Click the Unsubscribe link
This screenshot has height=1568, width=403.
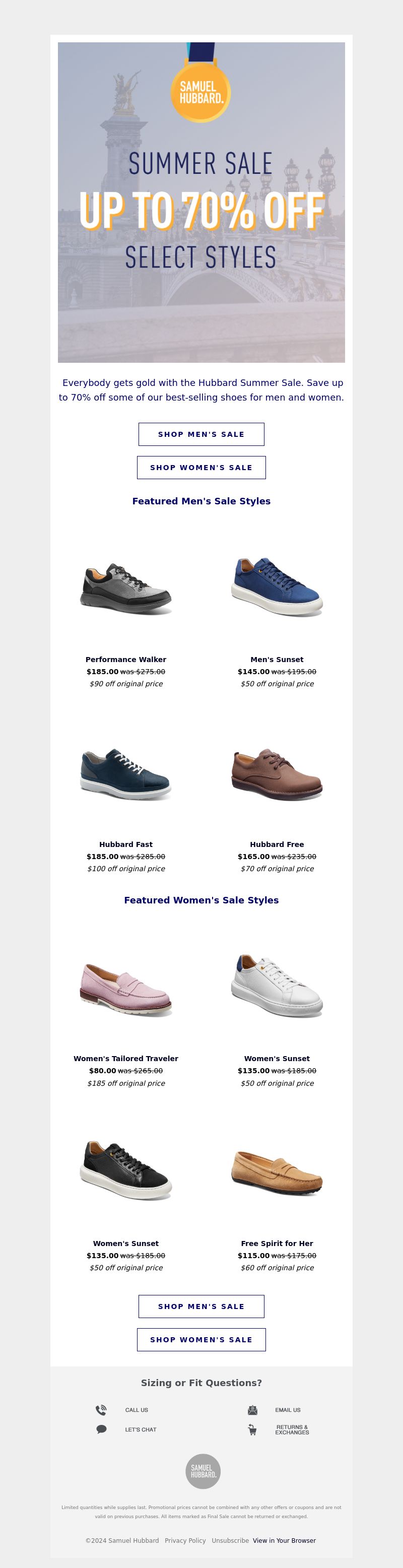tap(230, 1541)
